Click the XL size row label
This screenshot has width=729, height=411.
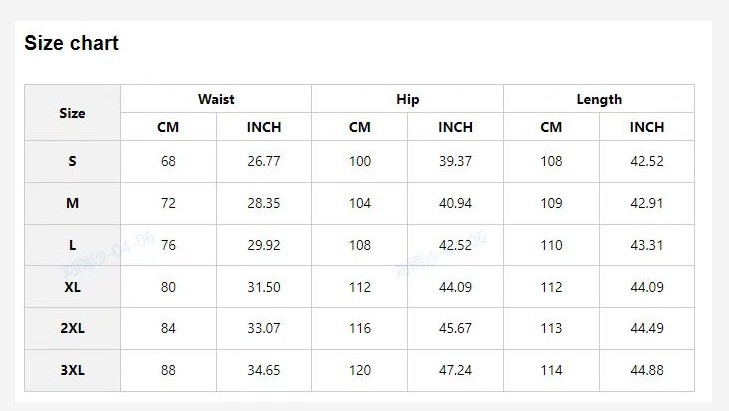click(x=72, y=287)
